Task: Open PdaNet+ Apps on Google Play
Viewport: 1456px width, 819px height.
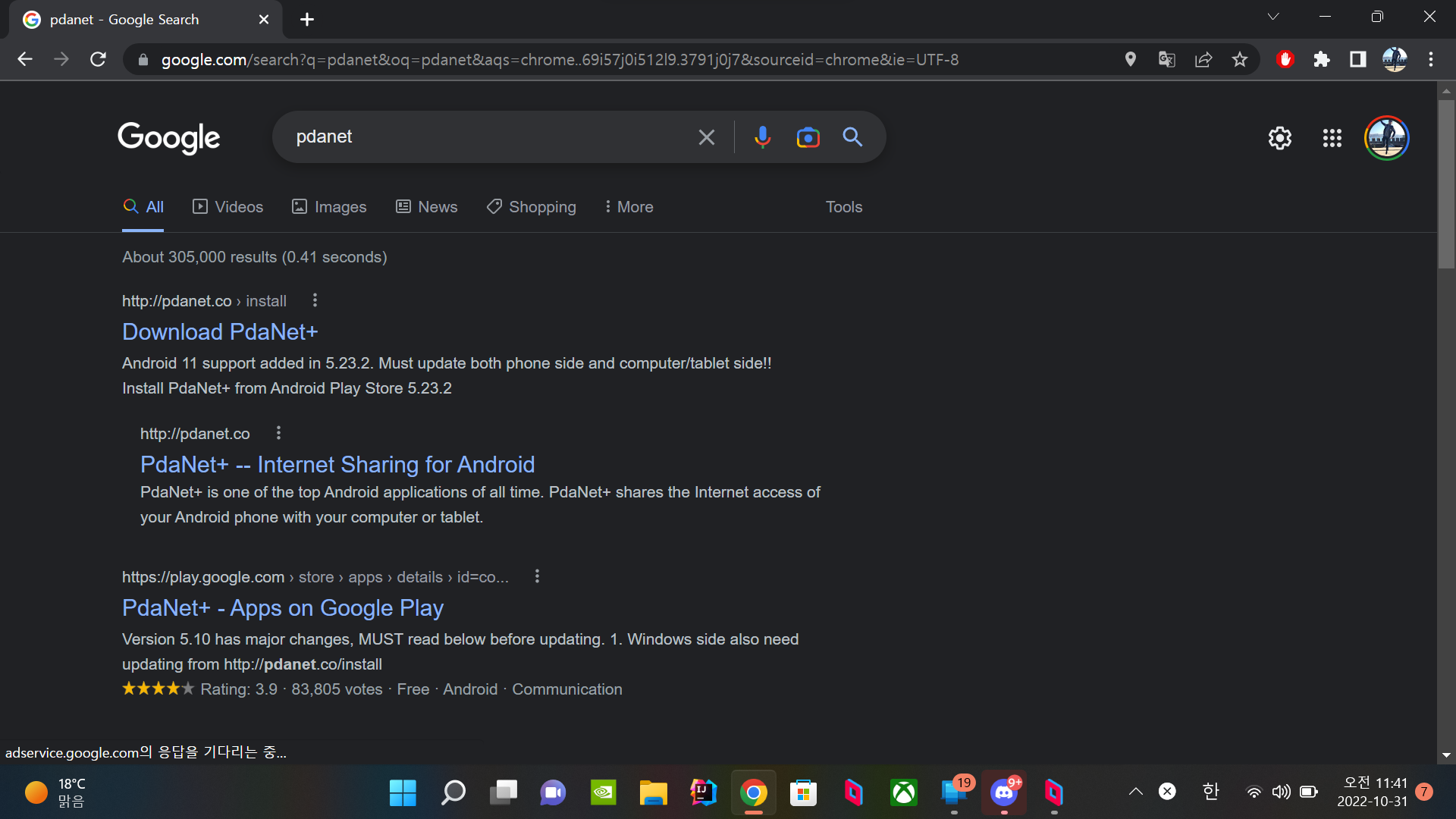Action: (282, 607)
